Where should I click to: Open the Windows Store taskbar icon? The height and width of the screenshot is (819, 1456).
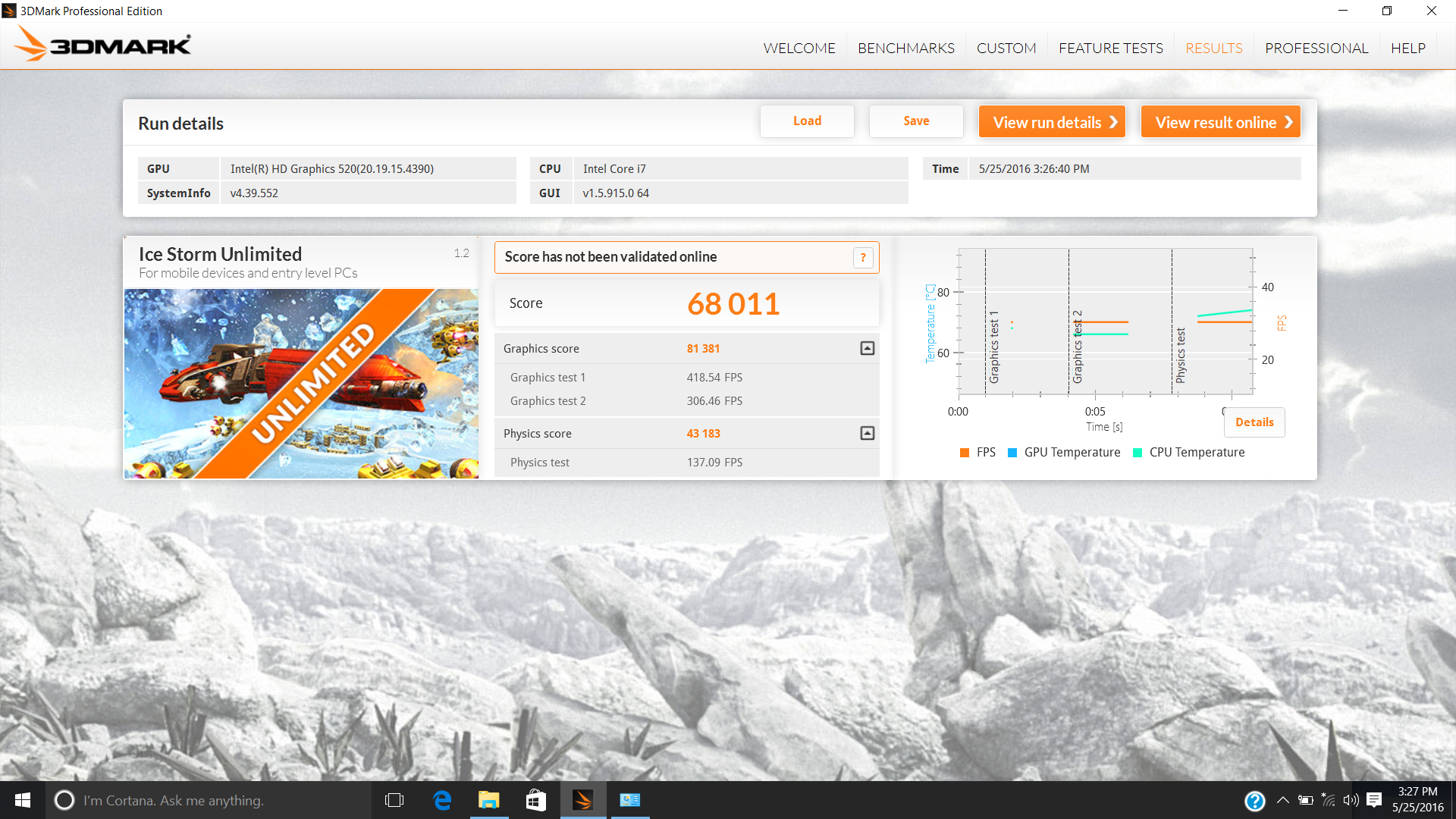pos(536,800)
